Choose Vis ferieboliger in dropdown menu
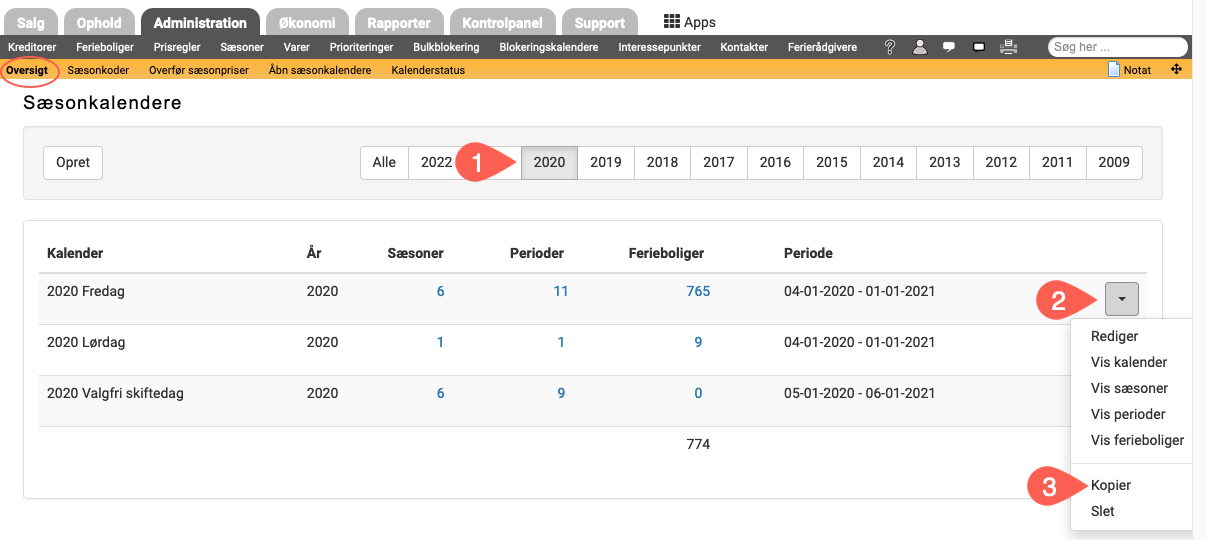This screenshot has height=540, width=1206. coord(1137,440)
